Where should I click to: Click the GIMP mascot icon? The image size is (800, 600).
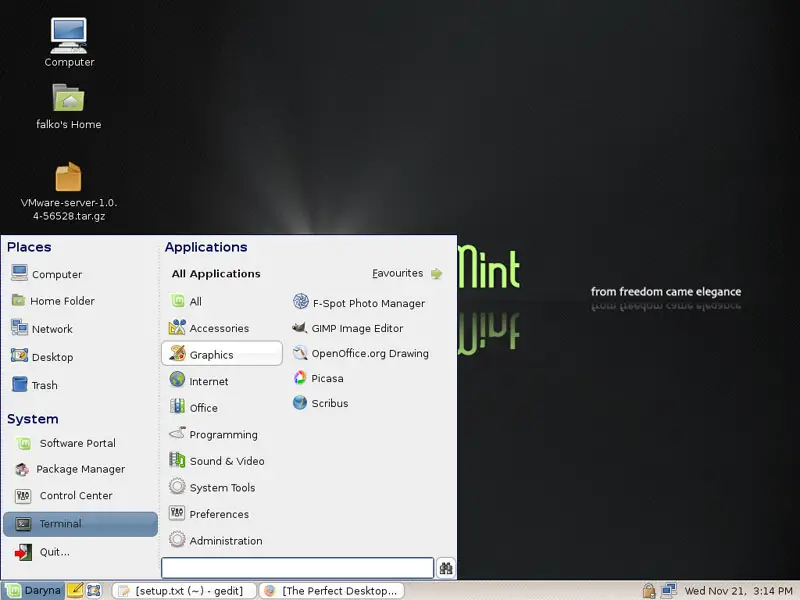tap(299, 327)
